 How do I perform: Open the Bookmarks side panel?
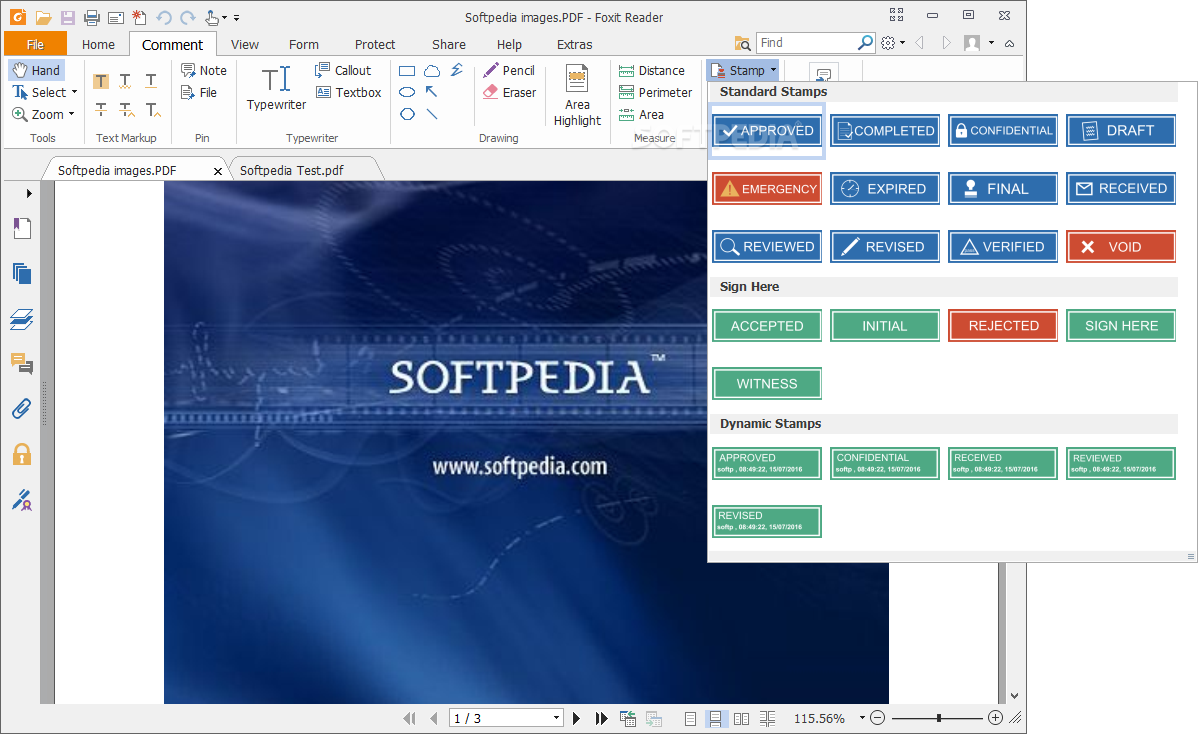pos(21,228)
